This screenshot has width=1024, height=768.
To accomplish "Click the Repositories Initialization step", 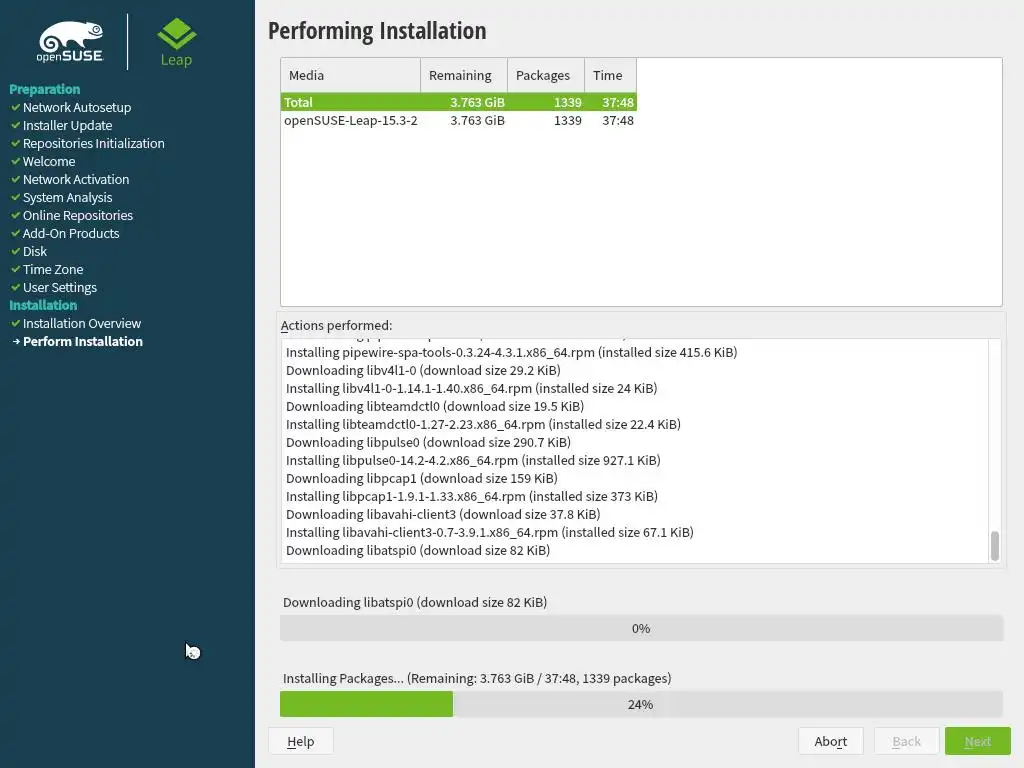I will point(93,143).
